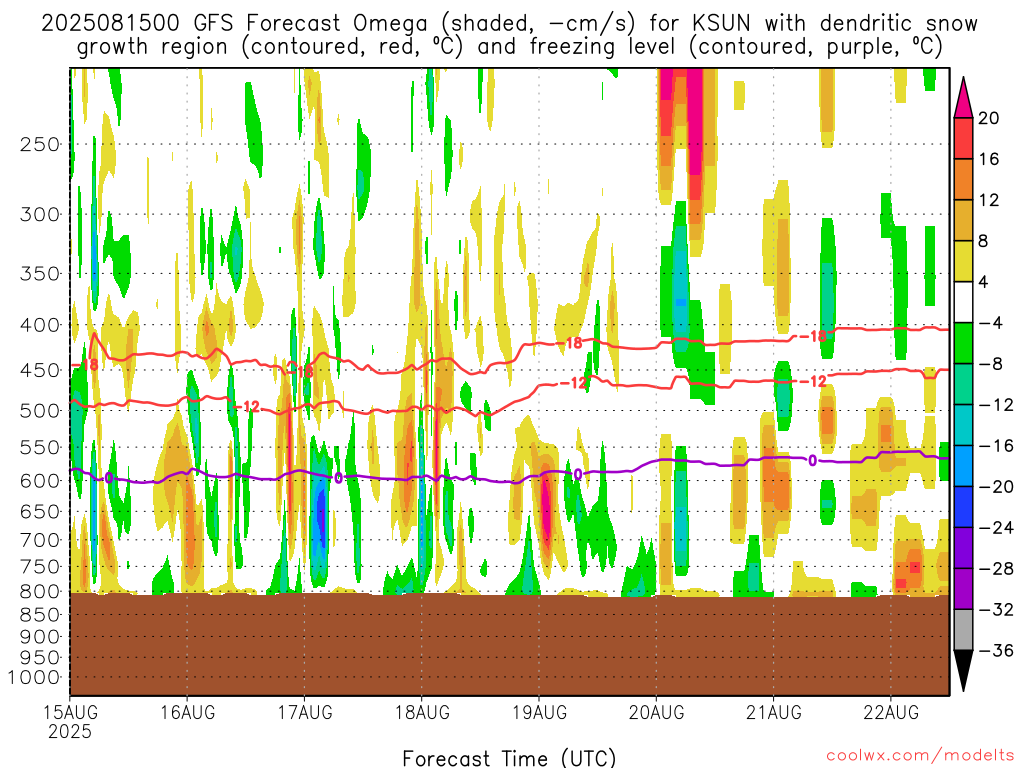The image size is (1024, 768).
Task: Click the colorbar value -16
Action: pos(995,446)
